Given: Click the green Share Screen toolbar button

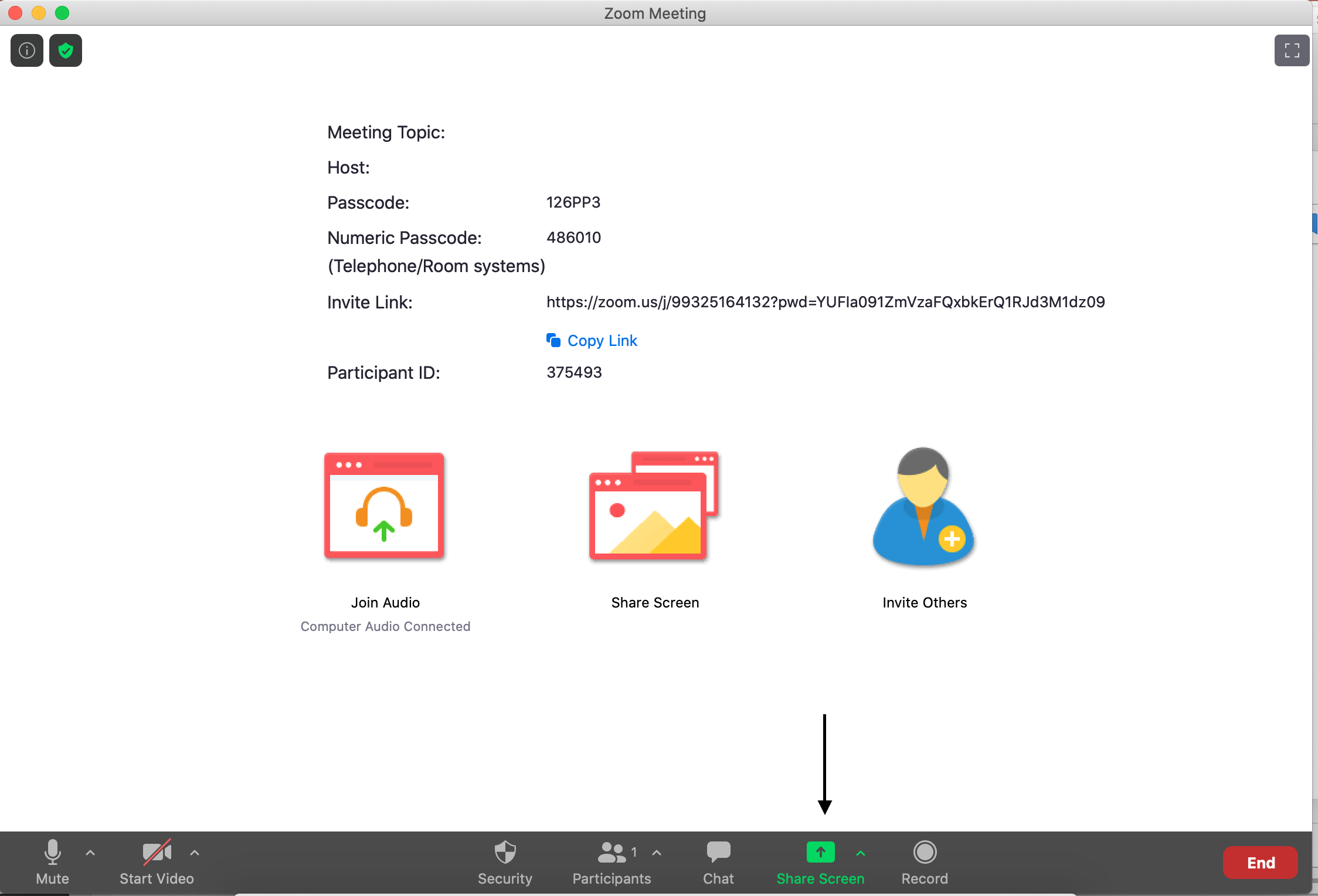Looking at the screenshot, I should (820, 862).
